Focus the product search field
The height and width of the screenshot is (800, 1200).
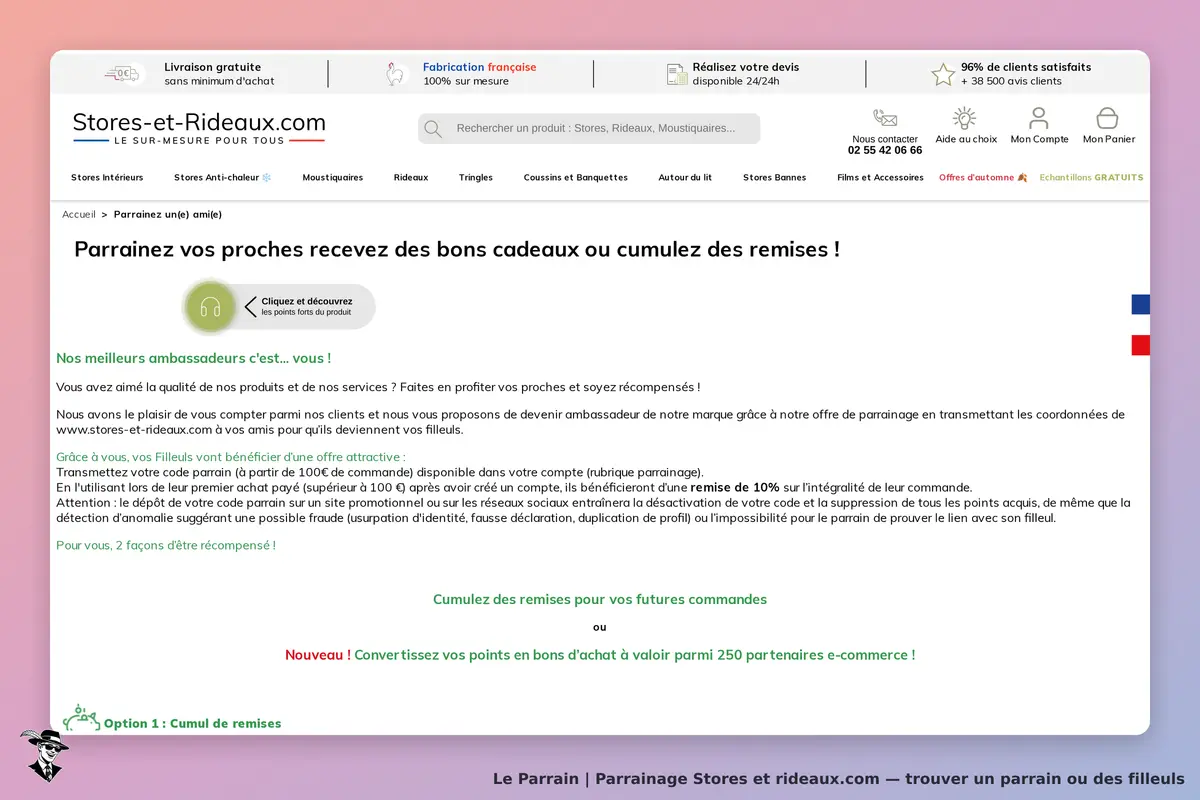(x=589, y=128)
